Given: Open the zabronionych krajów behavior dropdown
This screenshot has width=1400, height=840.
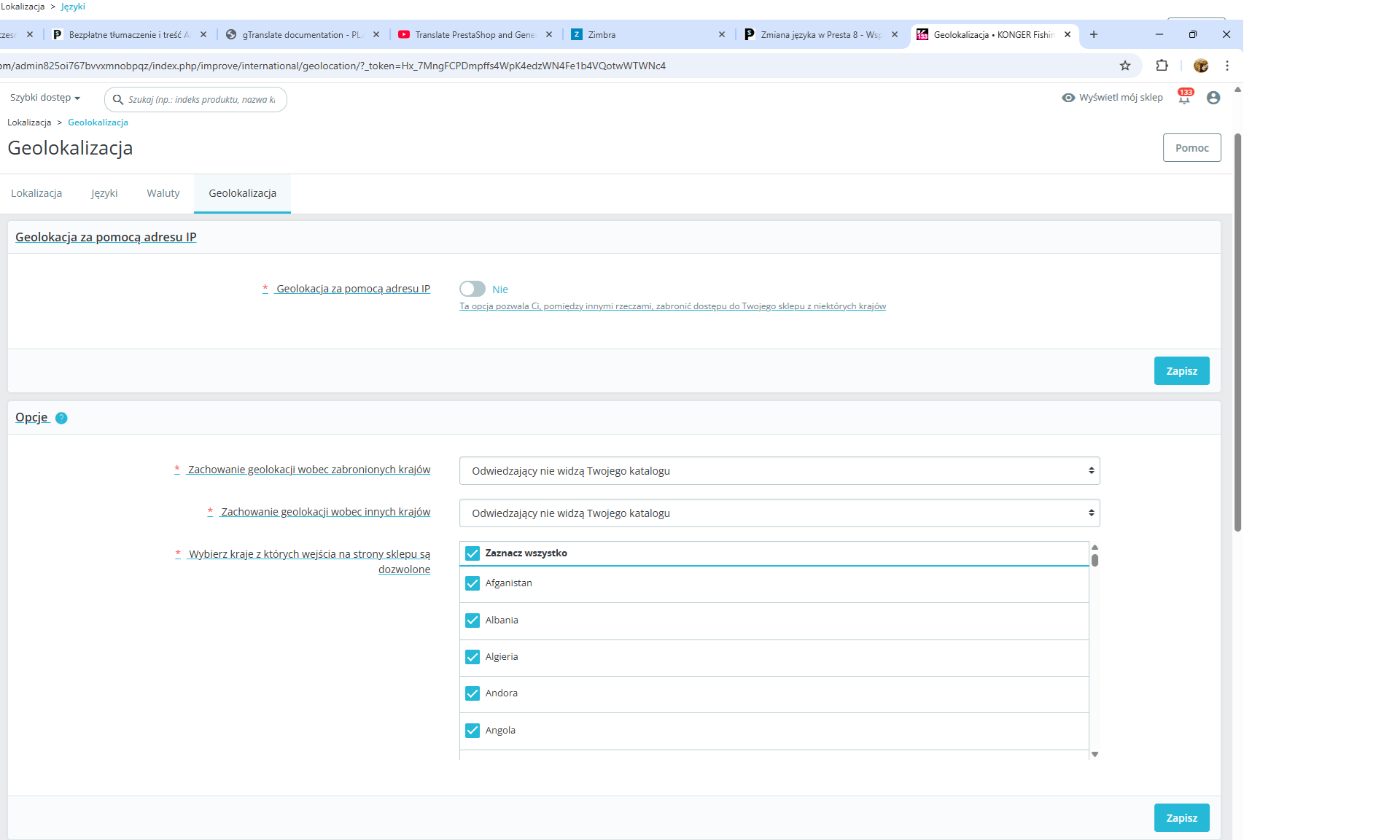Looking at the screenshot, I should 779,471.
